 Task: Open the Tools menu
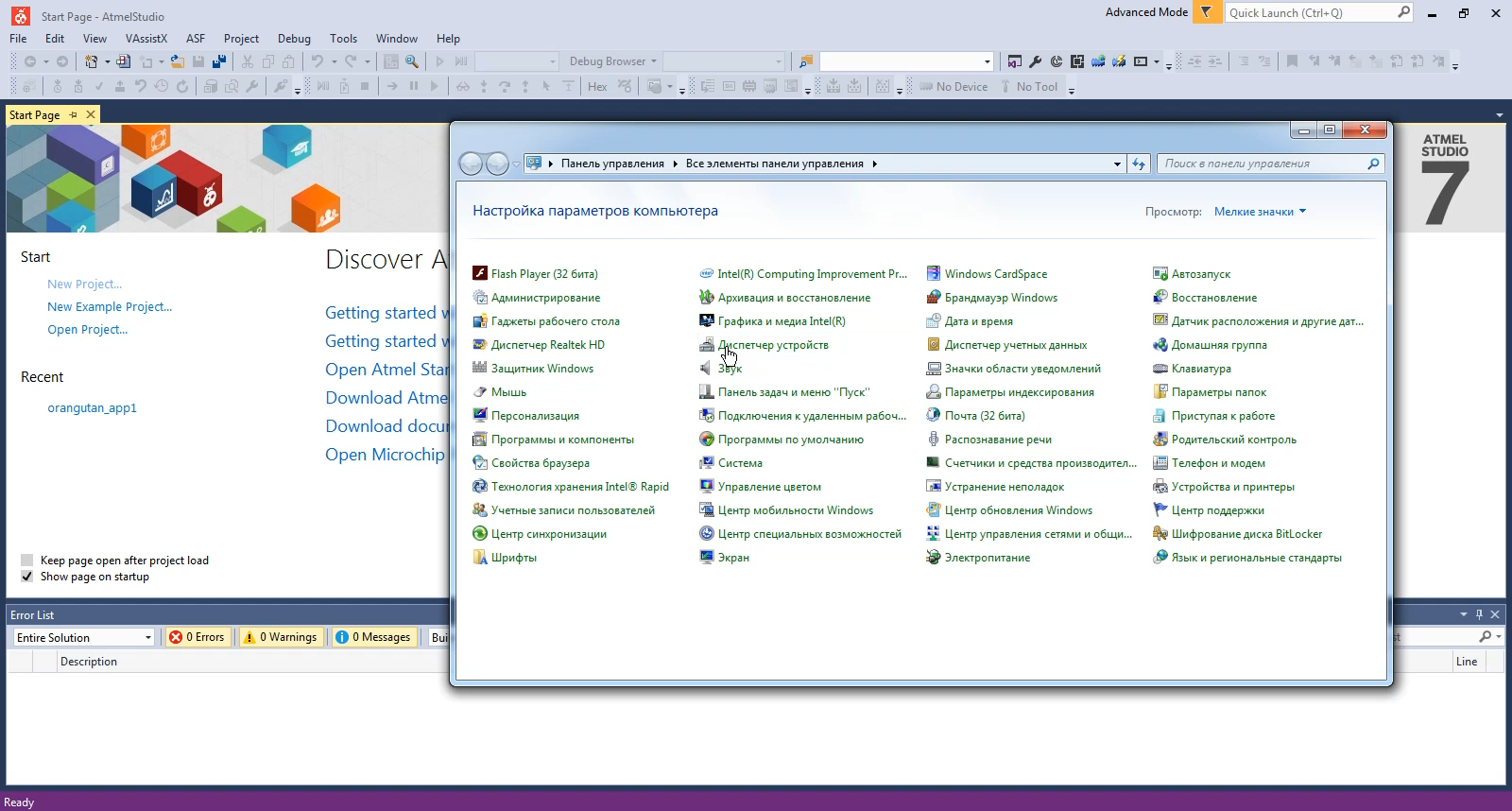[x=343, y=39]
